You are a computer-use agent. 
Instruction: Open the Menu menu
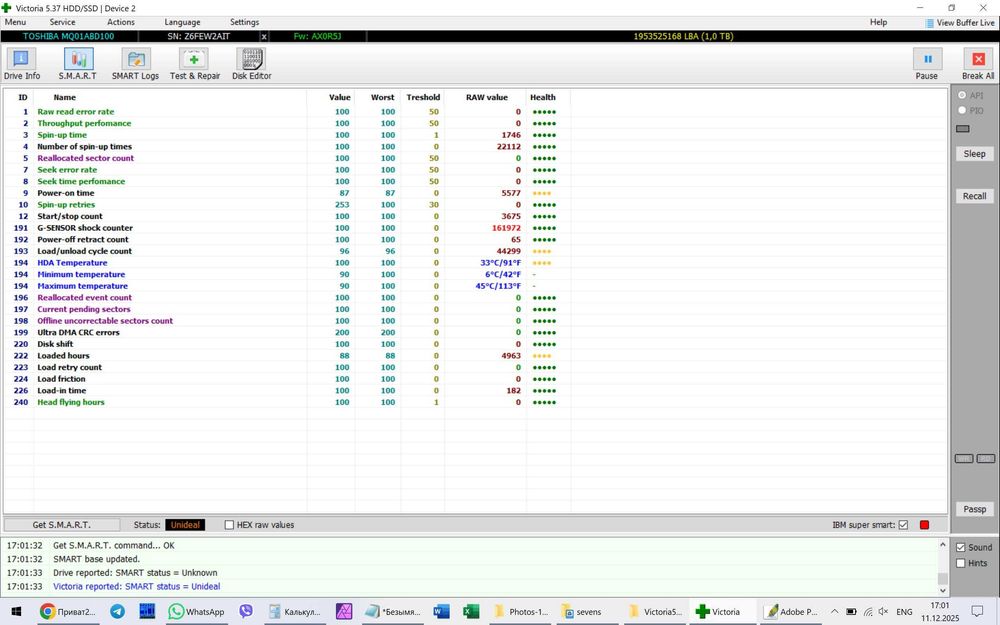point(15,22)
